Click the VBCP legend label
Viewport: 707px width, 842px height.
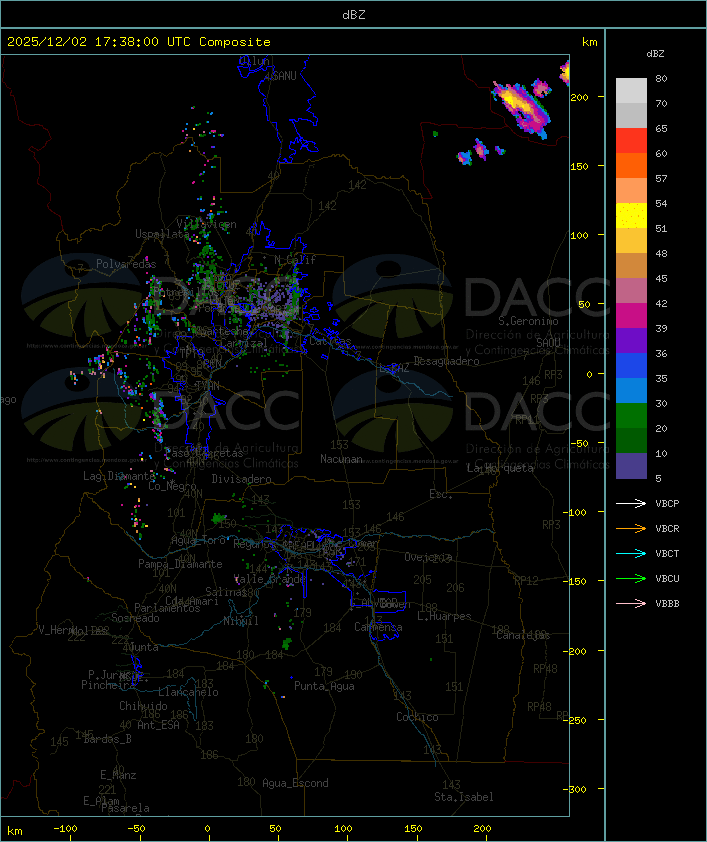(x=667, y=503)
